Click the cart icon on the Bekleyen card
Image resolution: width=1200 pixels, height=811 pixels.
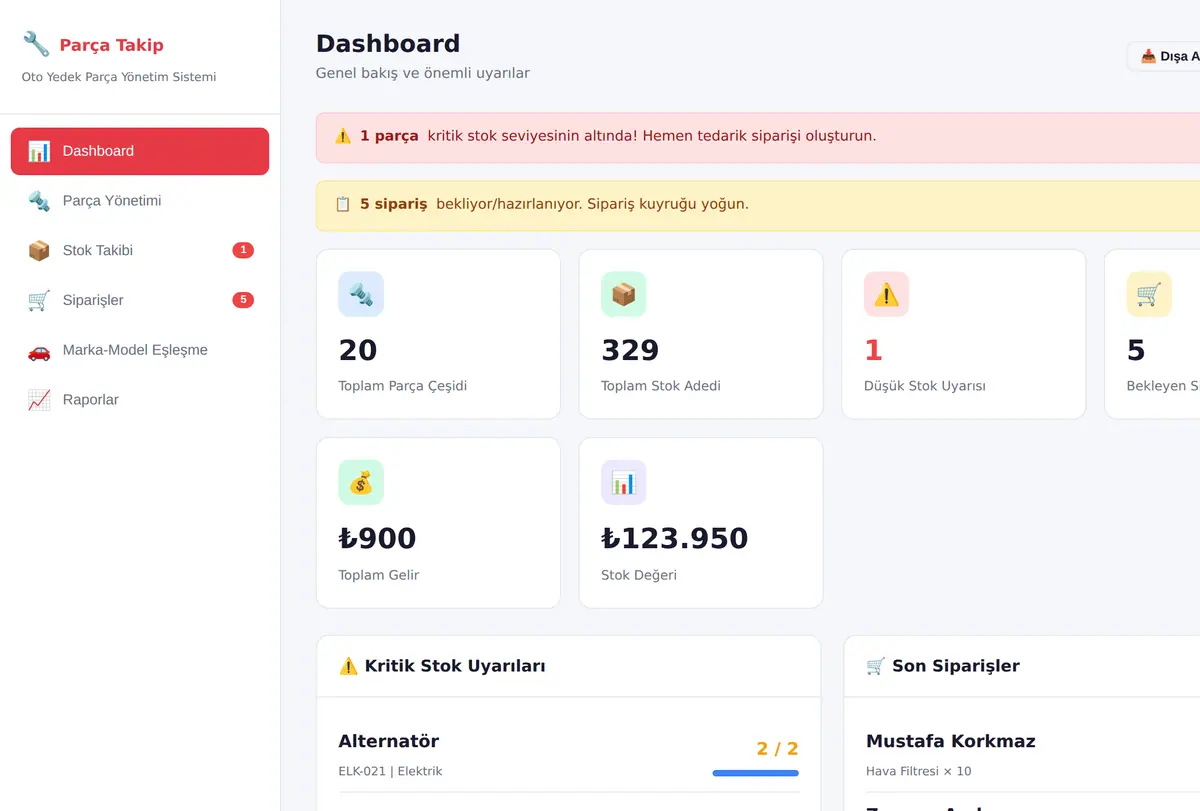pyautogui.click(x=1149, y=294)
